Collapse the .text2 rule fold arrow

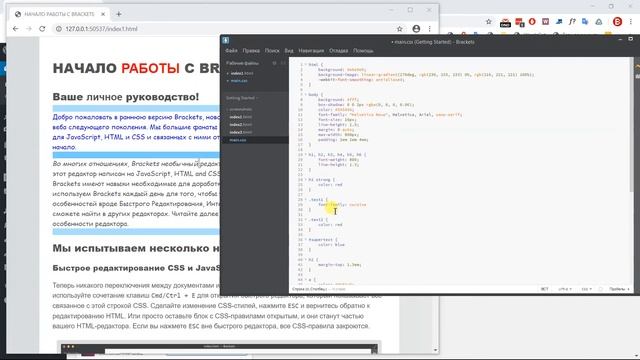tap(306, 220)
